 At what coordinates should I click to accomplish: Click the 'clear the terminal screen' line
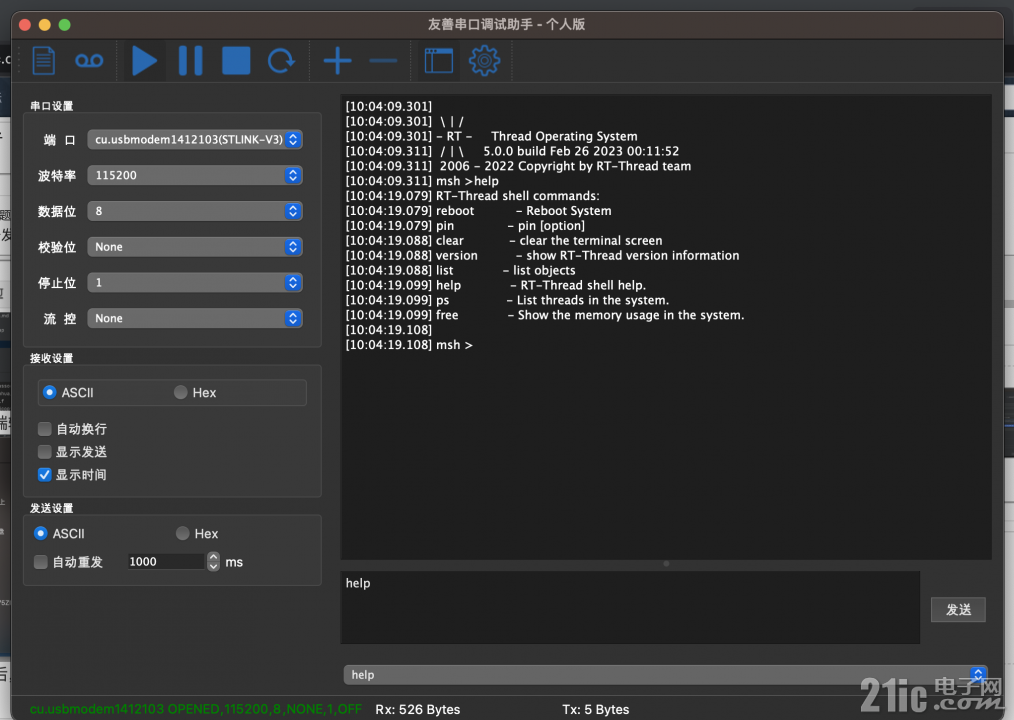(503, 241)
